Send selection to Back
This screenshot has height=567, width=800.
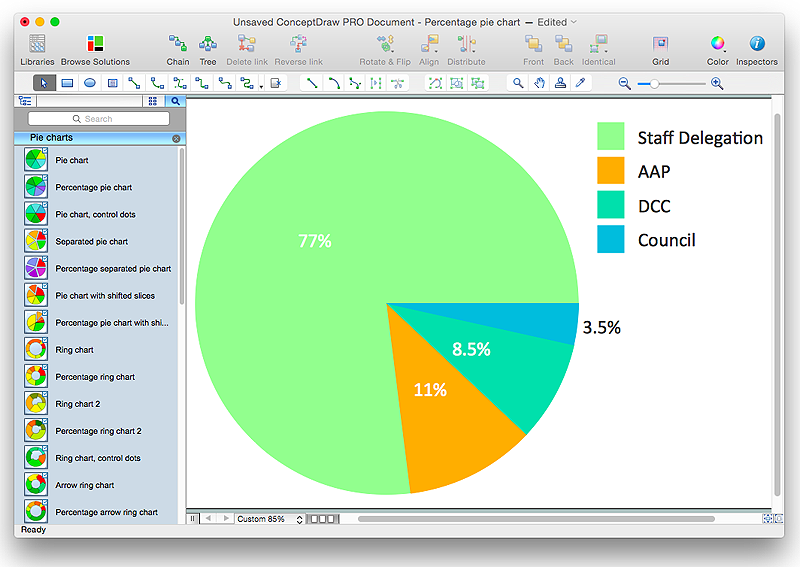pos(563,50)
